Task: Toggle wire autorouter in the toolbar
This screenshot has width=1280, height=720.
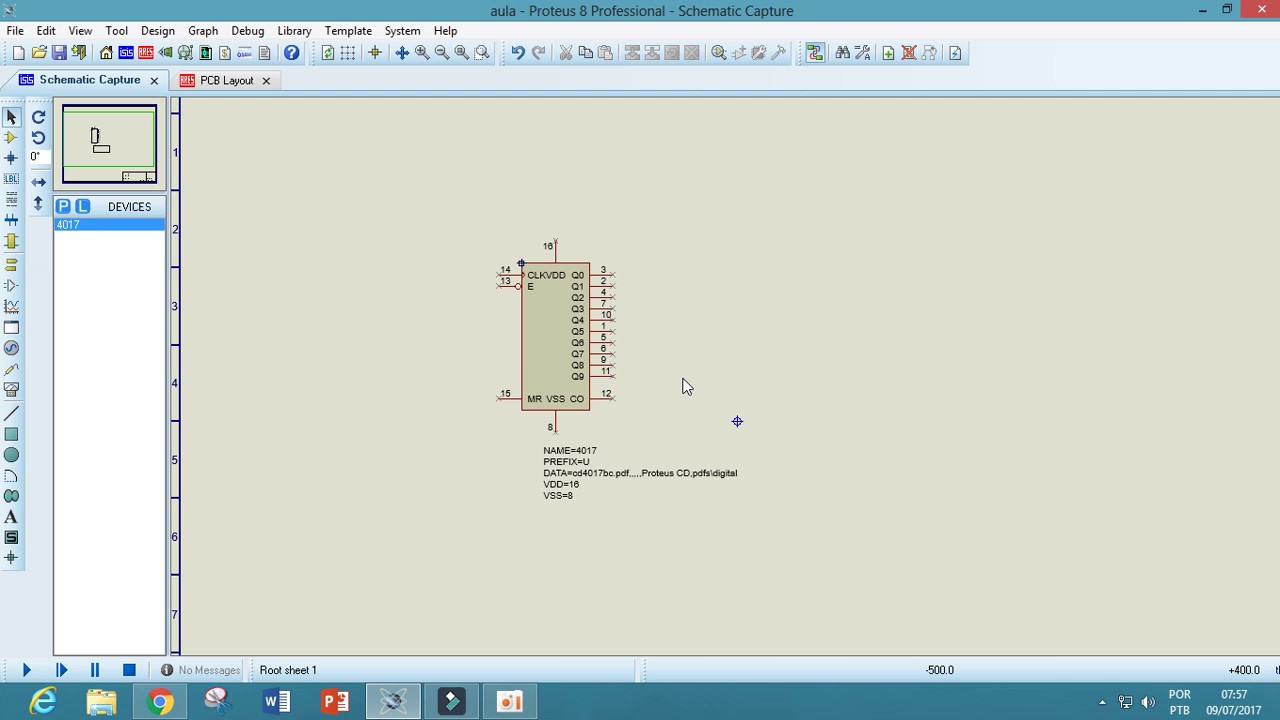Action: click(815, 53)
